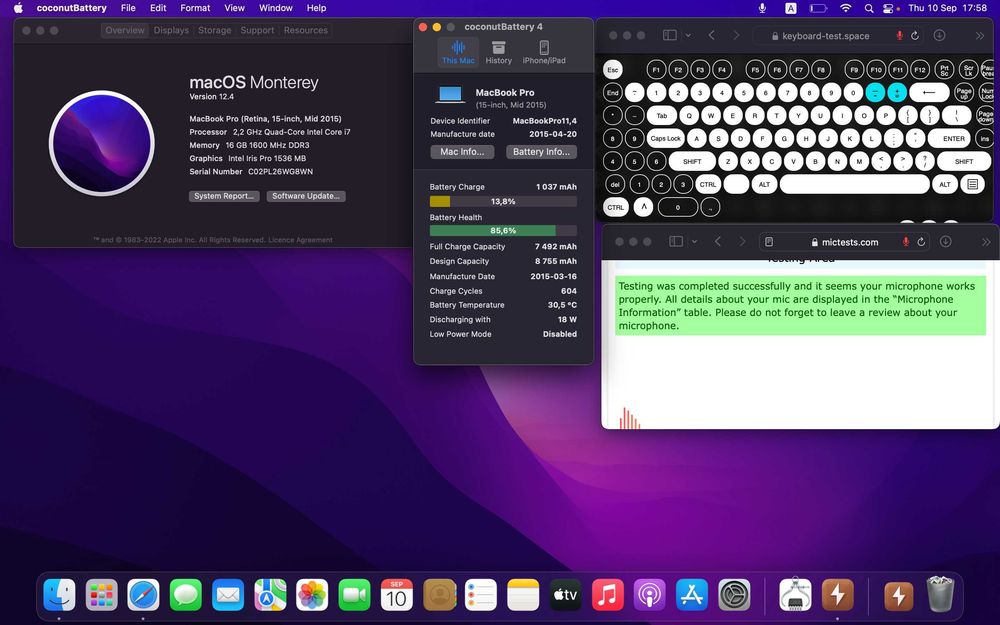Open Podcasts app in the Dock
The image size is (1000, 625).
click(649, 595)
